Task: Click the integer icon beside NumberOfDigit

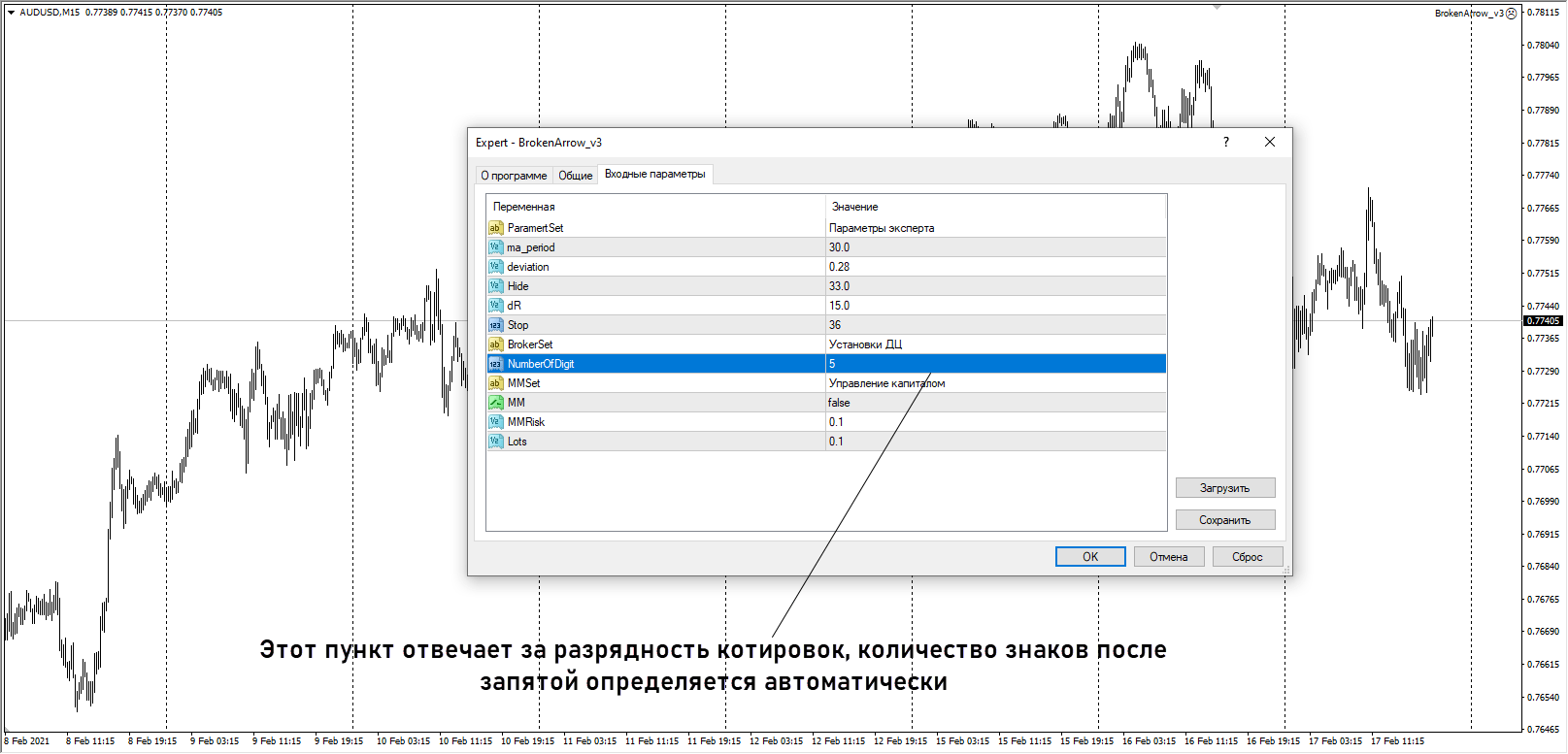Action: tap(495, 364)
